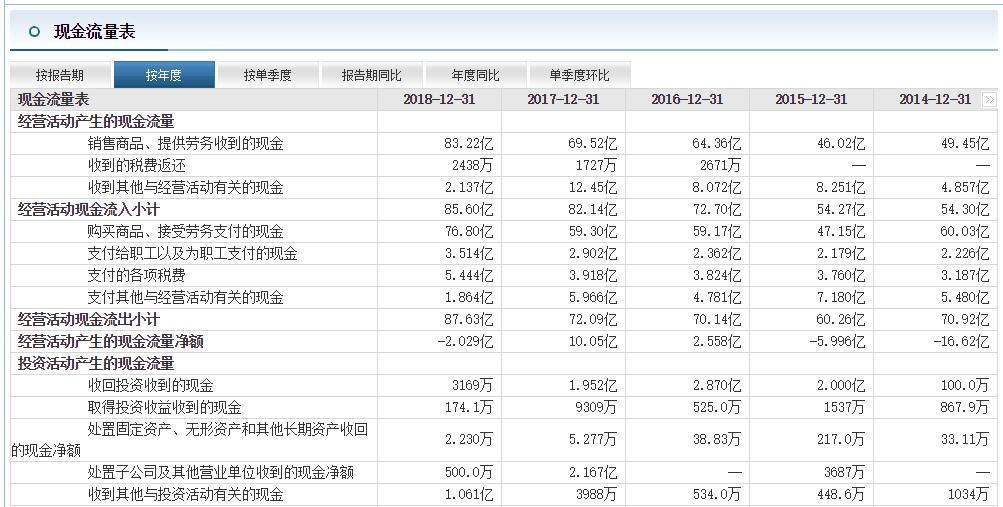Click the 2.167亿 subsidiary disposal for 2017
Viewport: 1003px width, 507px height.
pyautogui.click(x=592, y=472)
